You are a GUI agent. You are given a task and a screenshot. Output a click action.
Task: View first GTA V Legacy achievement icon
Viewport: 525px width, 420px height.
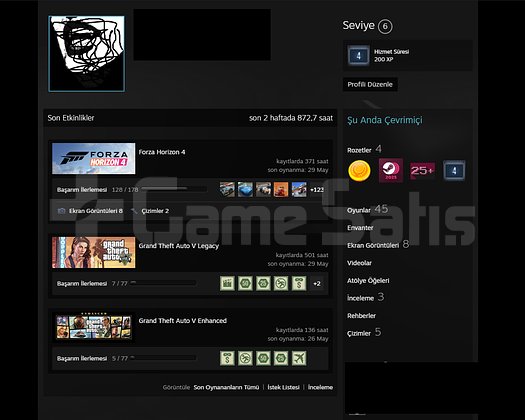pyautogui.click(x=227, y=283)
